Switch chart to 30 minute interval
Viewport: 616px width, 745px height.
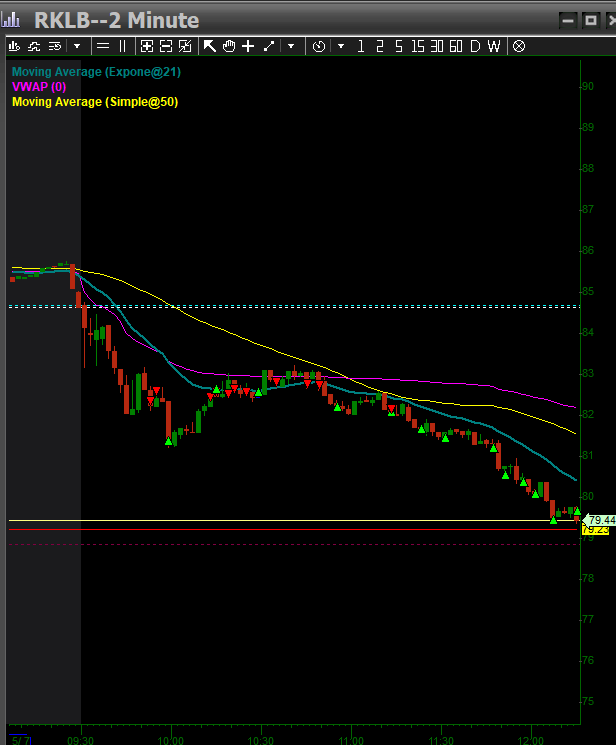[437, 46]
